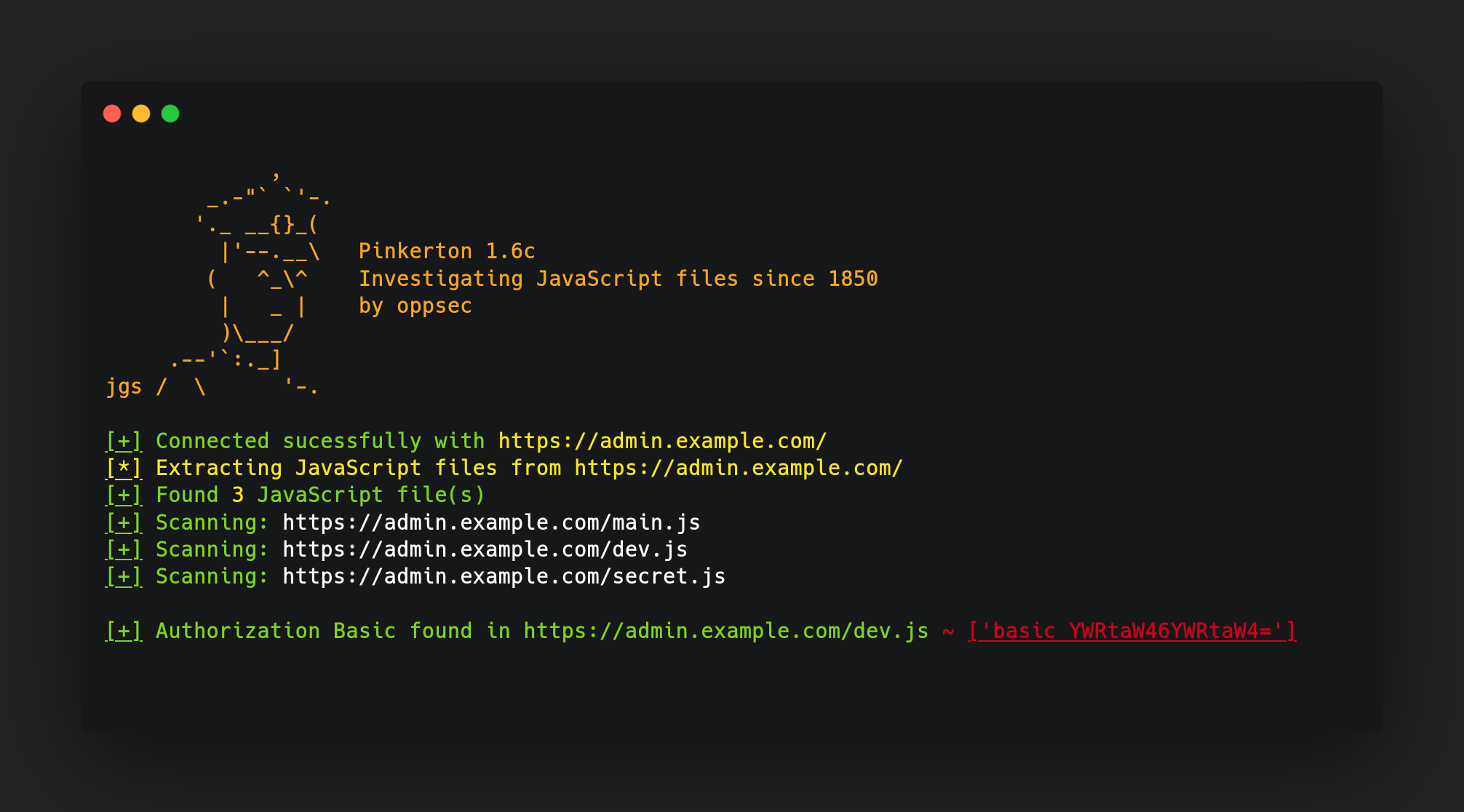Click the [*] marker before 'Extracting JavaScript'
The height and width of the screenshot is (812, 1464).
point(124,468)
